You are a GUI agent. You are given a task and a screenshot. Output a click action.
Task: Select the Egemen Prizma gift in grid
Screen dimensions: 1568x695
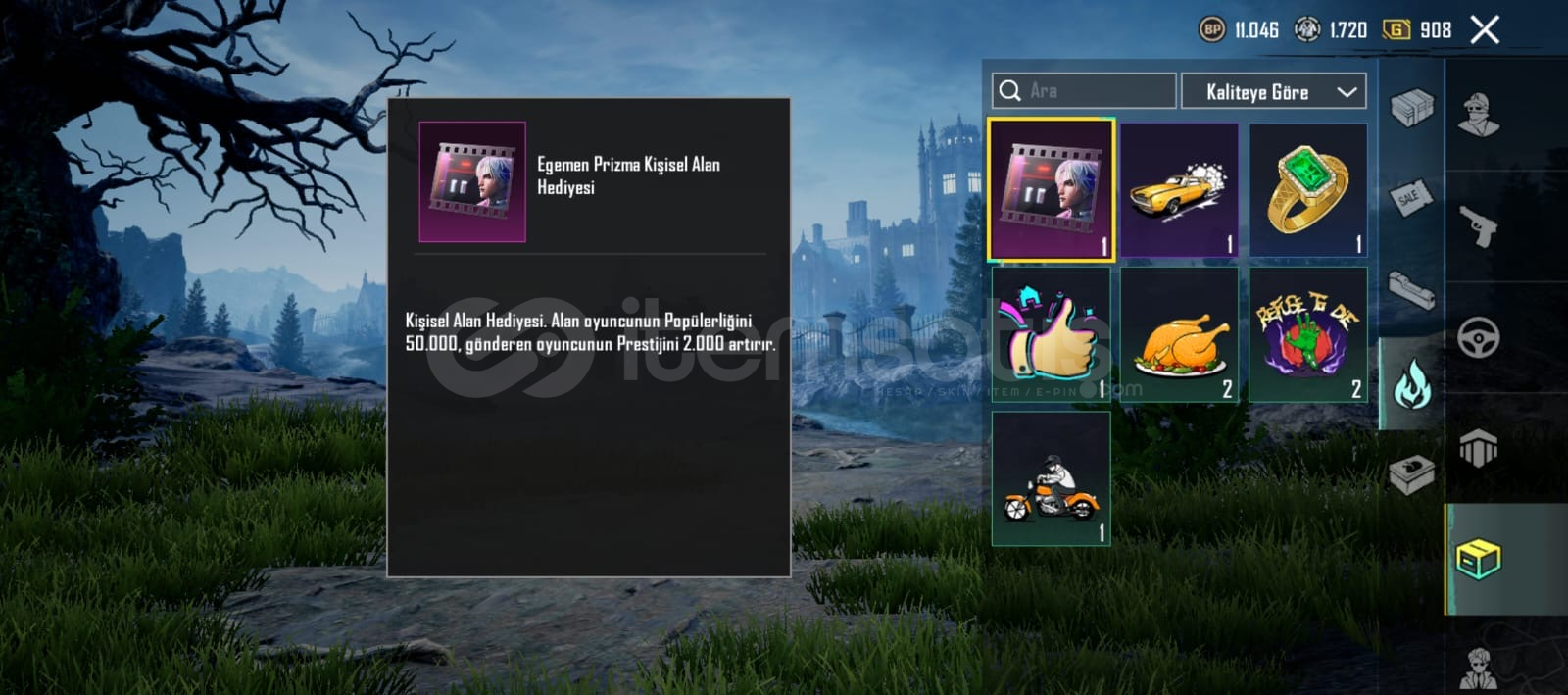point(1051,190)
